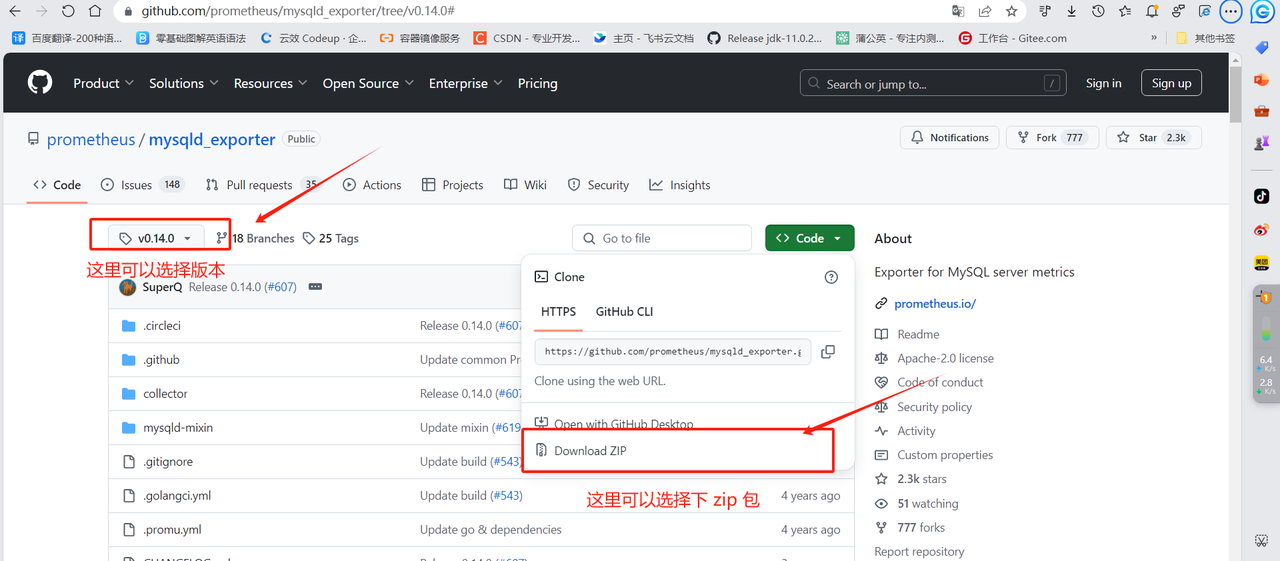
Task: Switch to the Issues tab
Action: (141, 185)
